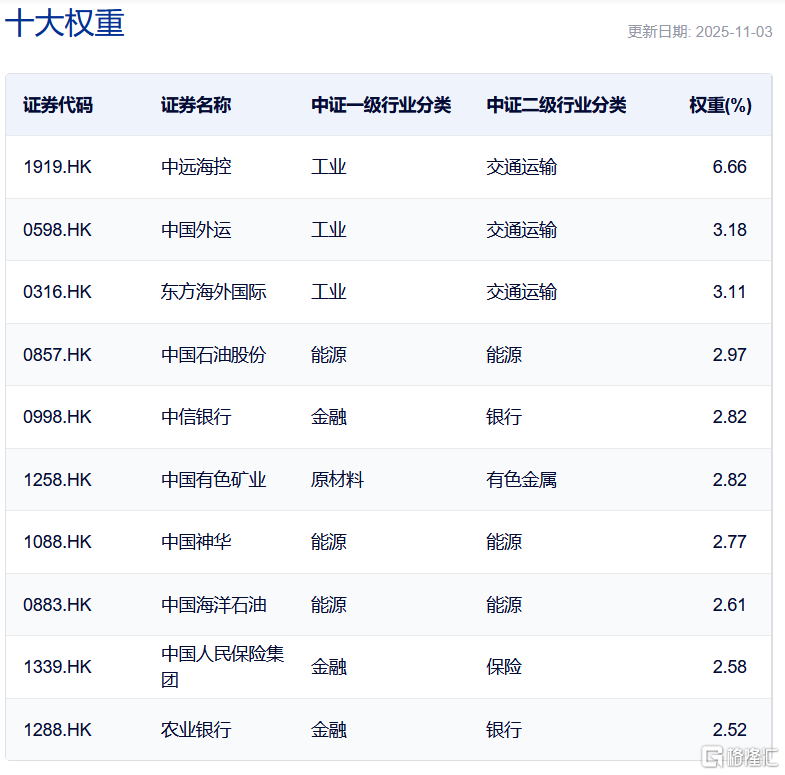Click the 中证二级行业分类 column header

pos(556,105)
